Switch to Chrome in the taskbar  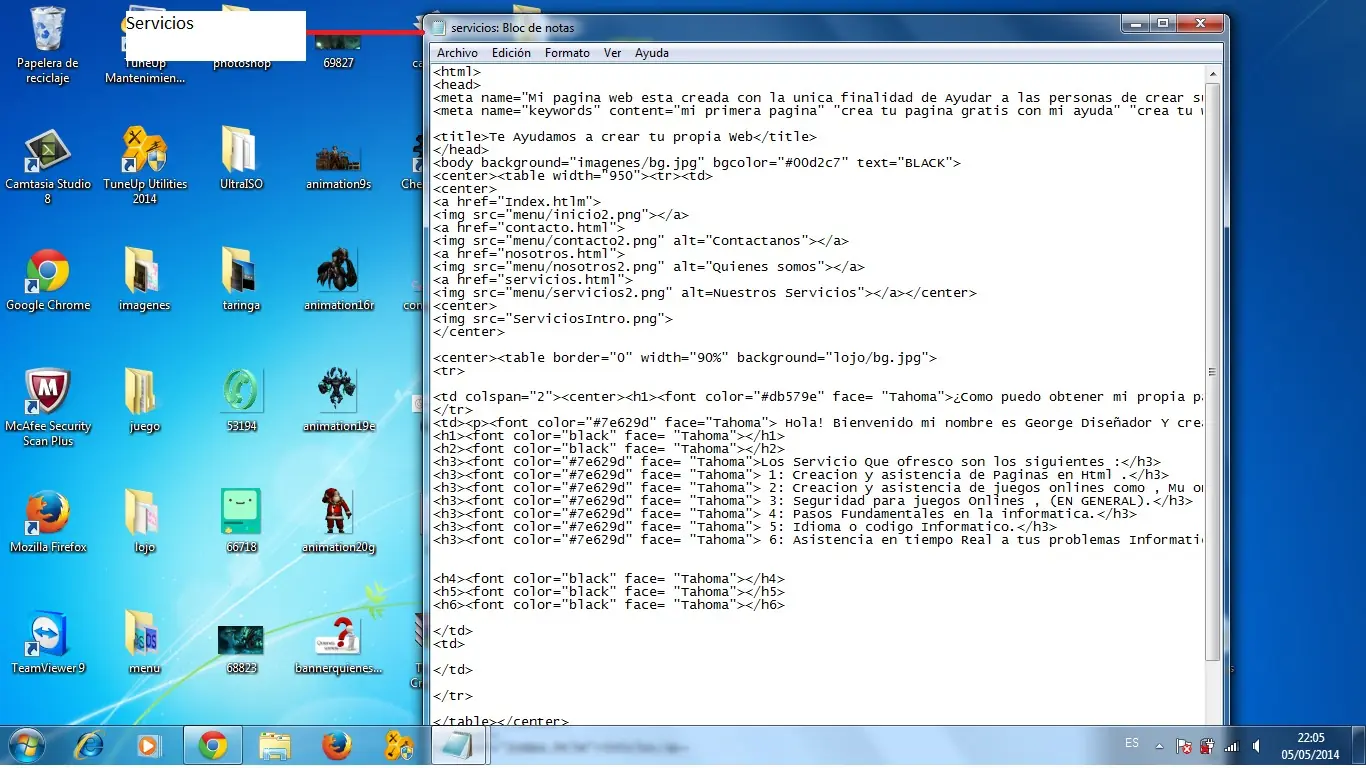click(212, 746)
